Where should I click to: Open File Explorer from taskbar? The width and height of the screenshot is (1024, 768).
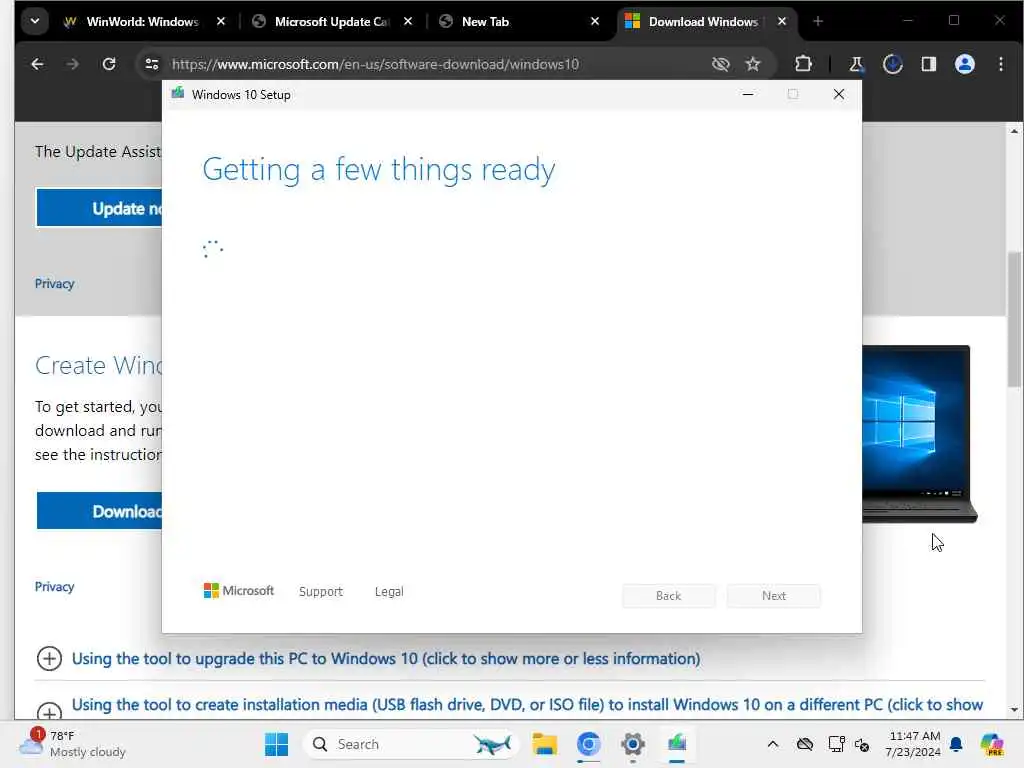(544, 744)
